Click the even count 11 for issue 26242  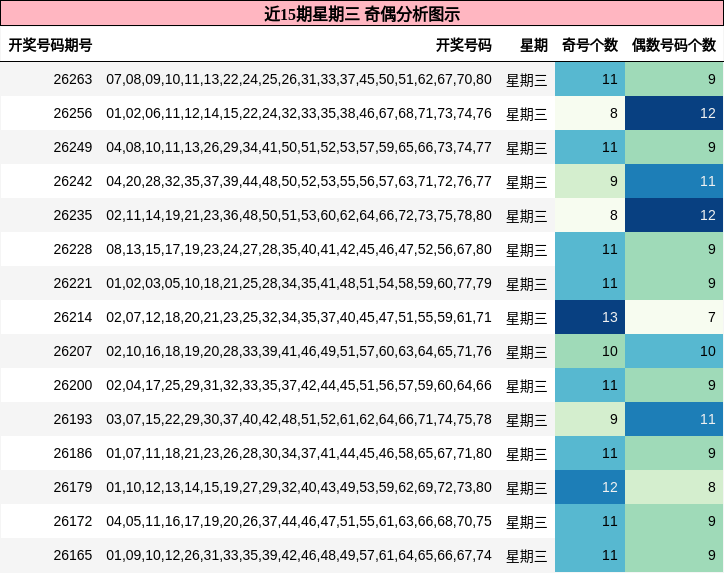tap(674, 181)
